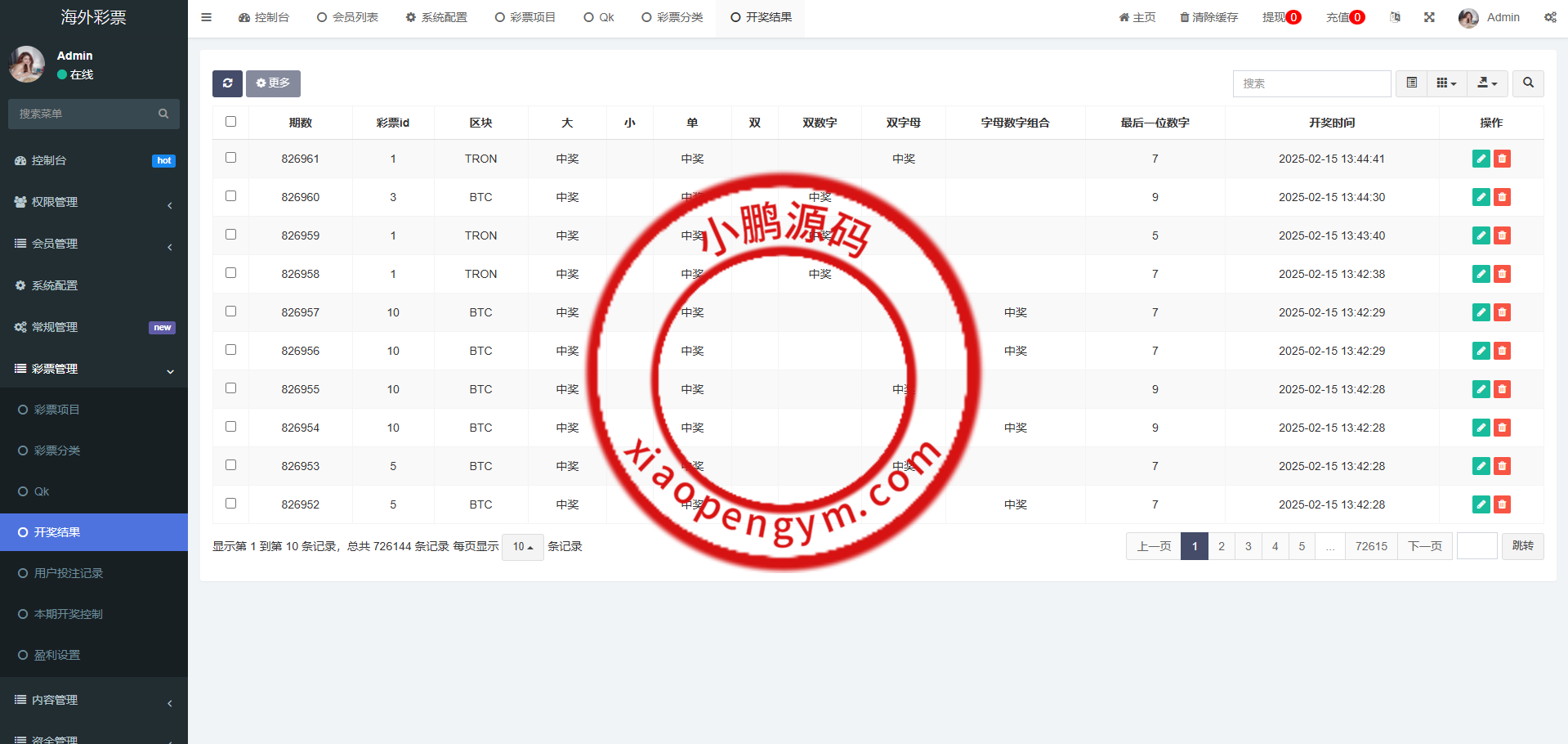Screen dimensions: 1568x744
Task: Edit row 826960
Action: (x=1481, y=197)
